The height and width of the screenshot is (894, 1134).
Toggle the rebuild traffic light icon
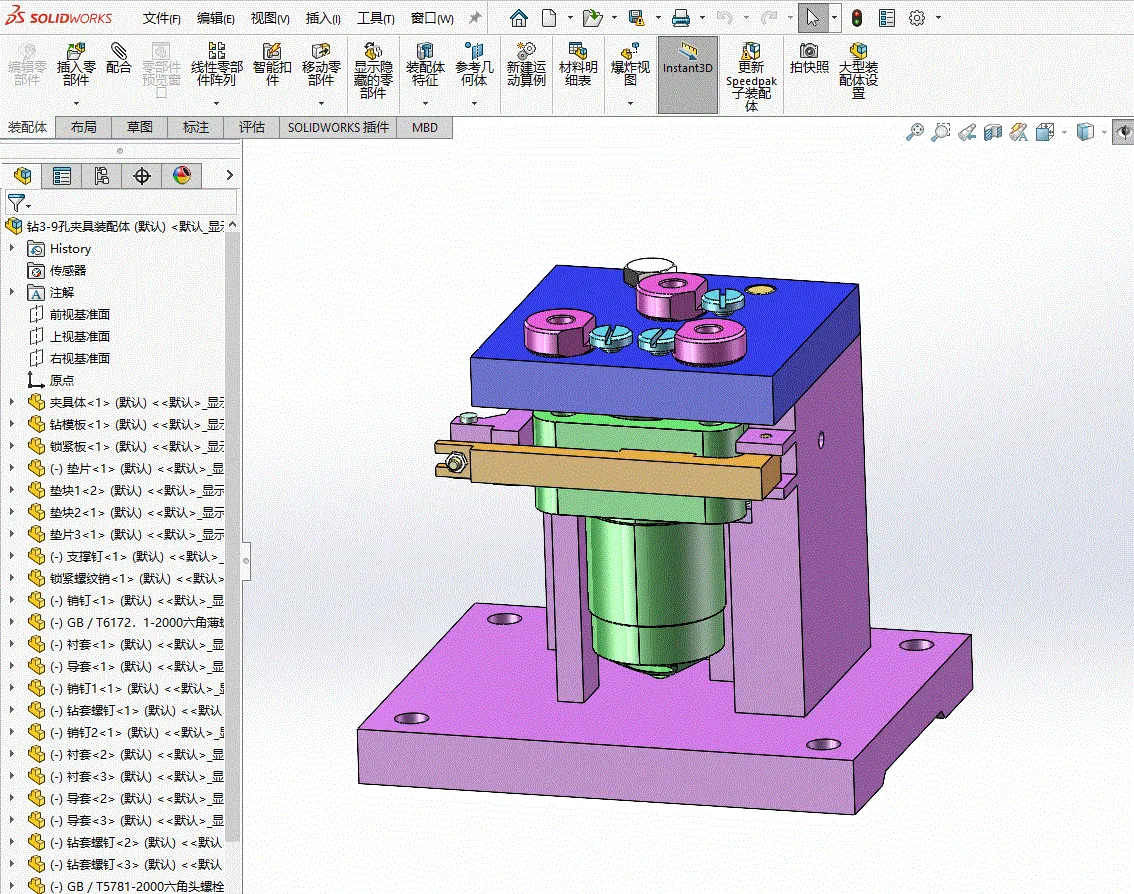(x=857, y=18)
